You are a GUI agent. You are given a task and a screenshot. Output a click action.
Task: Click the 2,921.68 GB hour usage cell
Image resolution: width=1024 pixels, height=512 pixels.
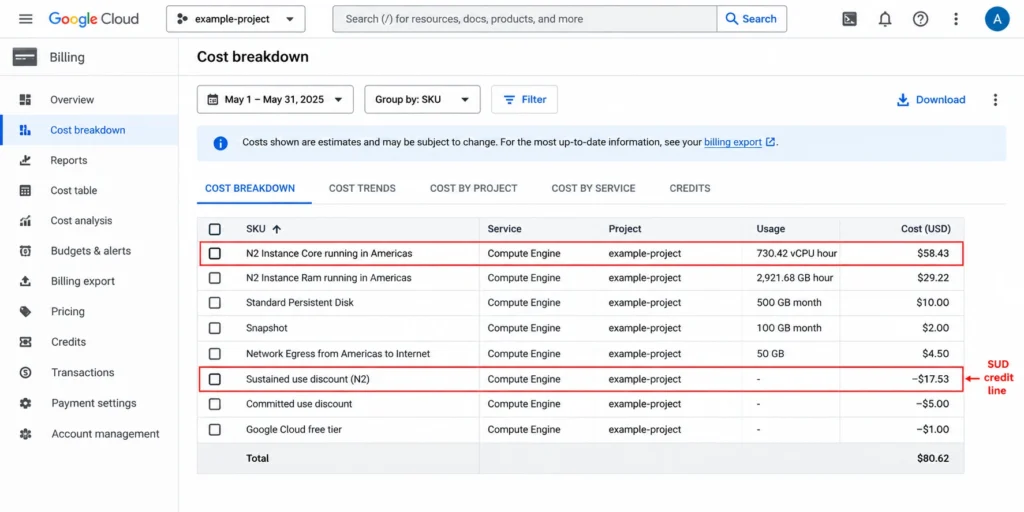coord(795,278)
